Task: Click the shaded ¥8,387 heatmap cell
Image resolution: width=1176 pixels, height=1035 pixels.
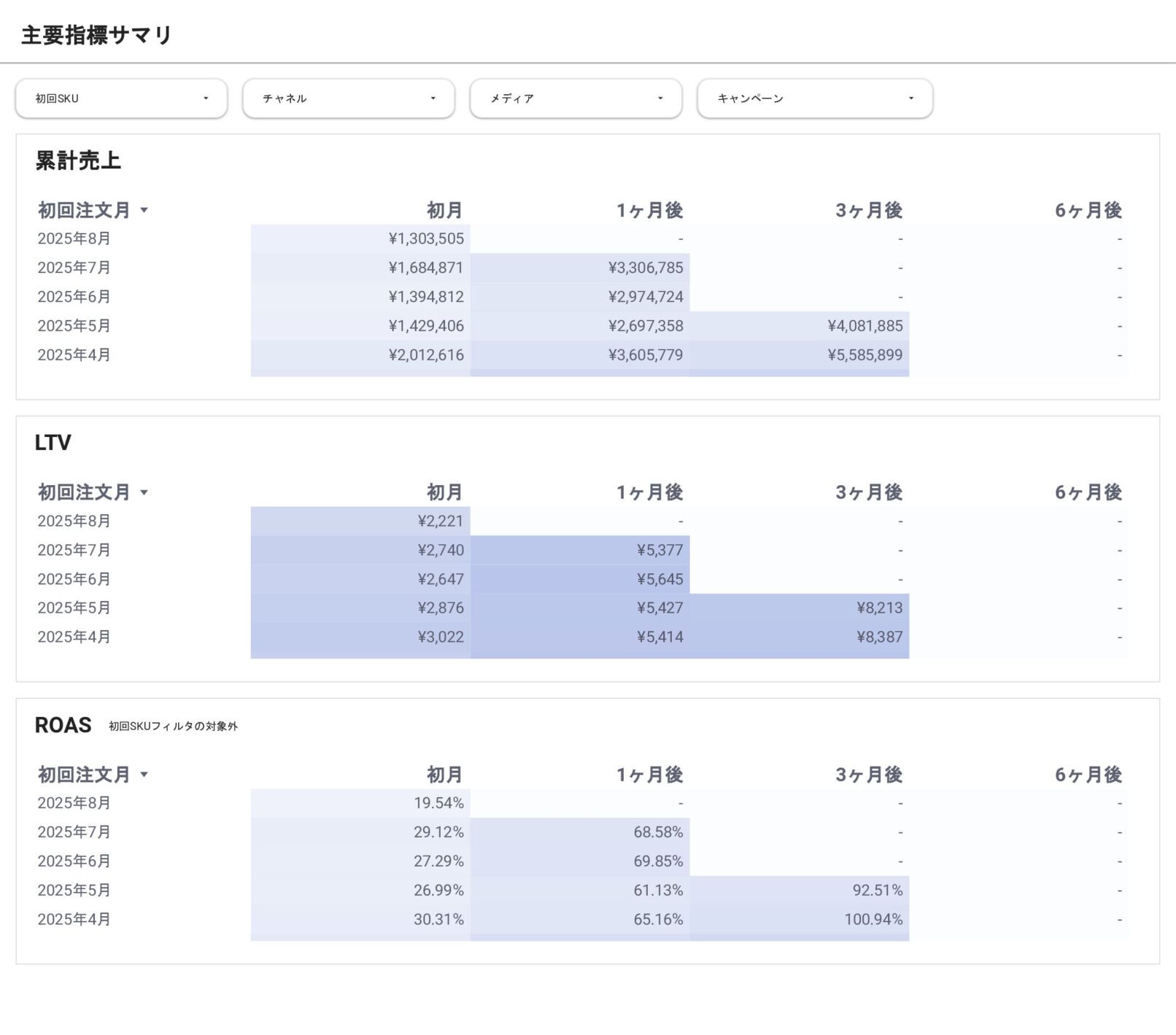Action: (x=878, y=636)
